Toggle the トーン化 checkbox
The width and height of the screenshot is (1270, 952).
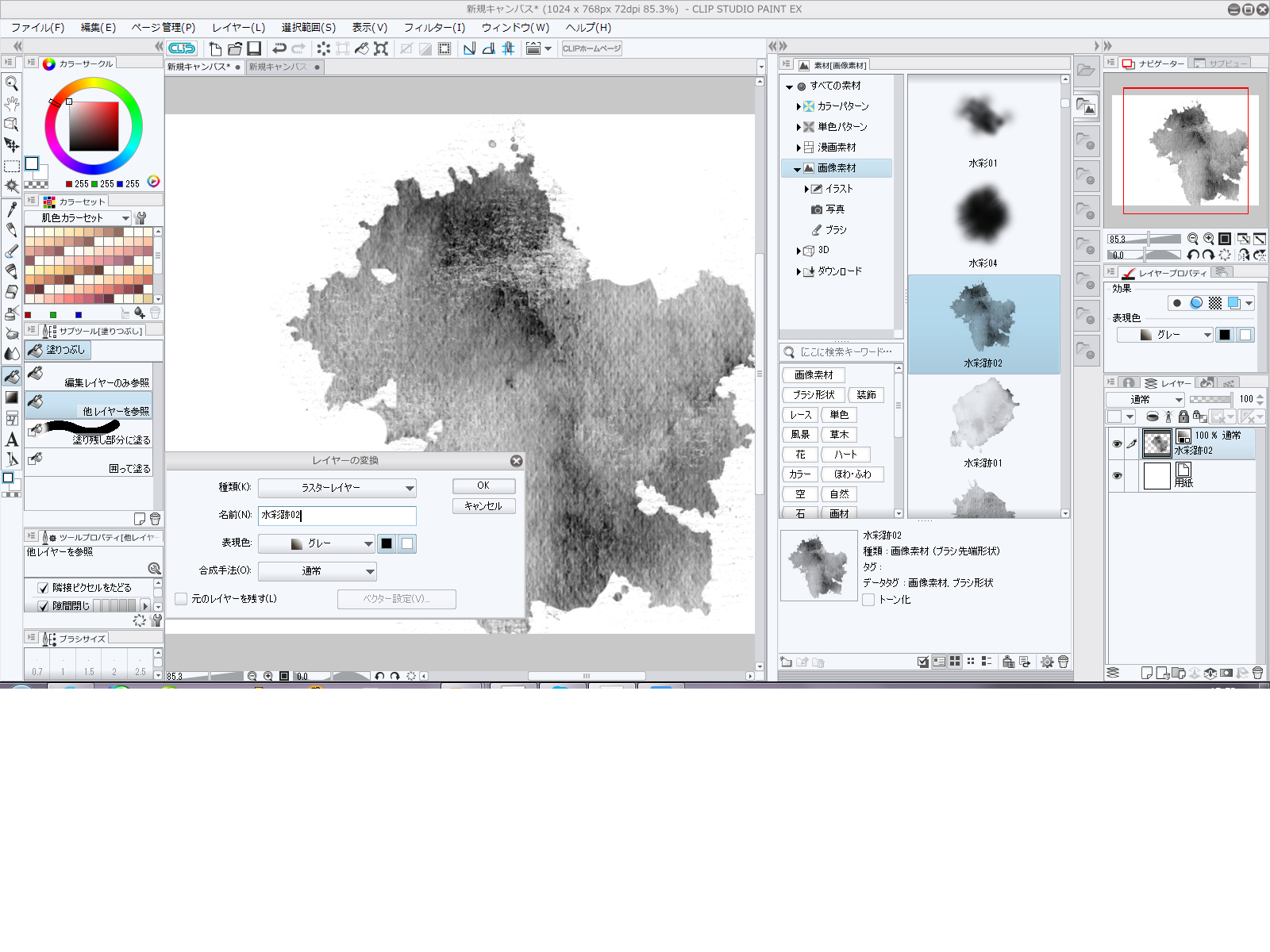coord(868,600)
